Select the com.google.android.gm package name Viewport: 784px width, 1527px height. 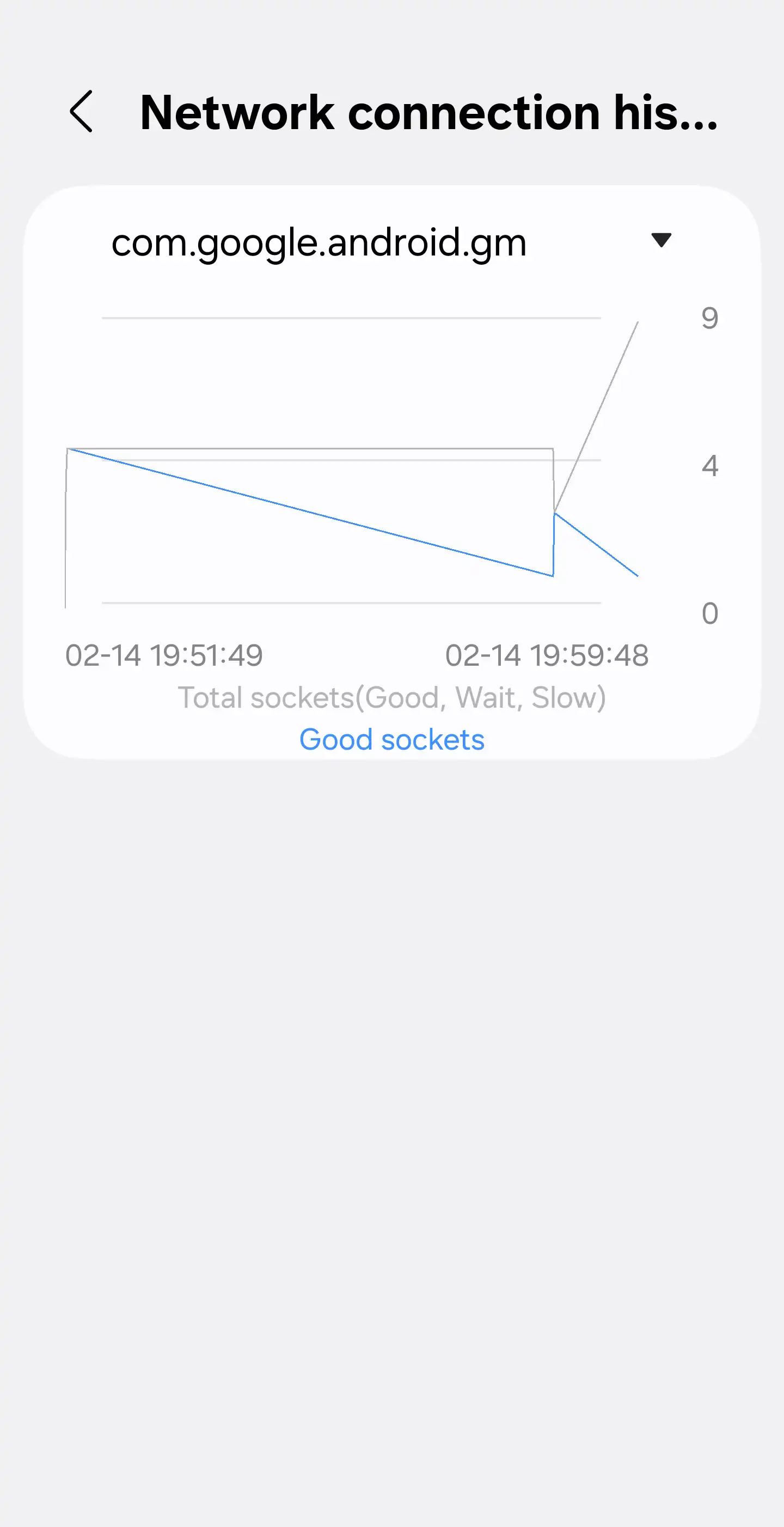[x=319, y=242]
